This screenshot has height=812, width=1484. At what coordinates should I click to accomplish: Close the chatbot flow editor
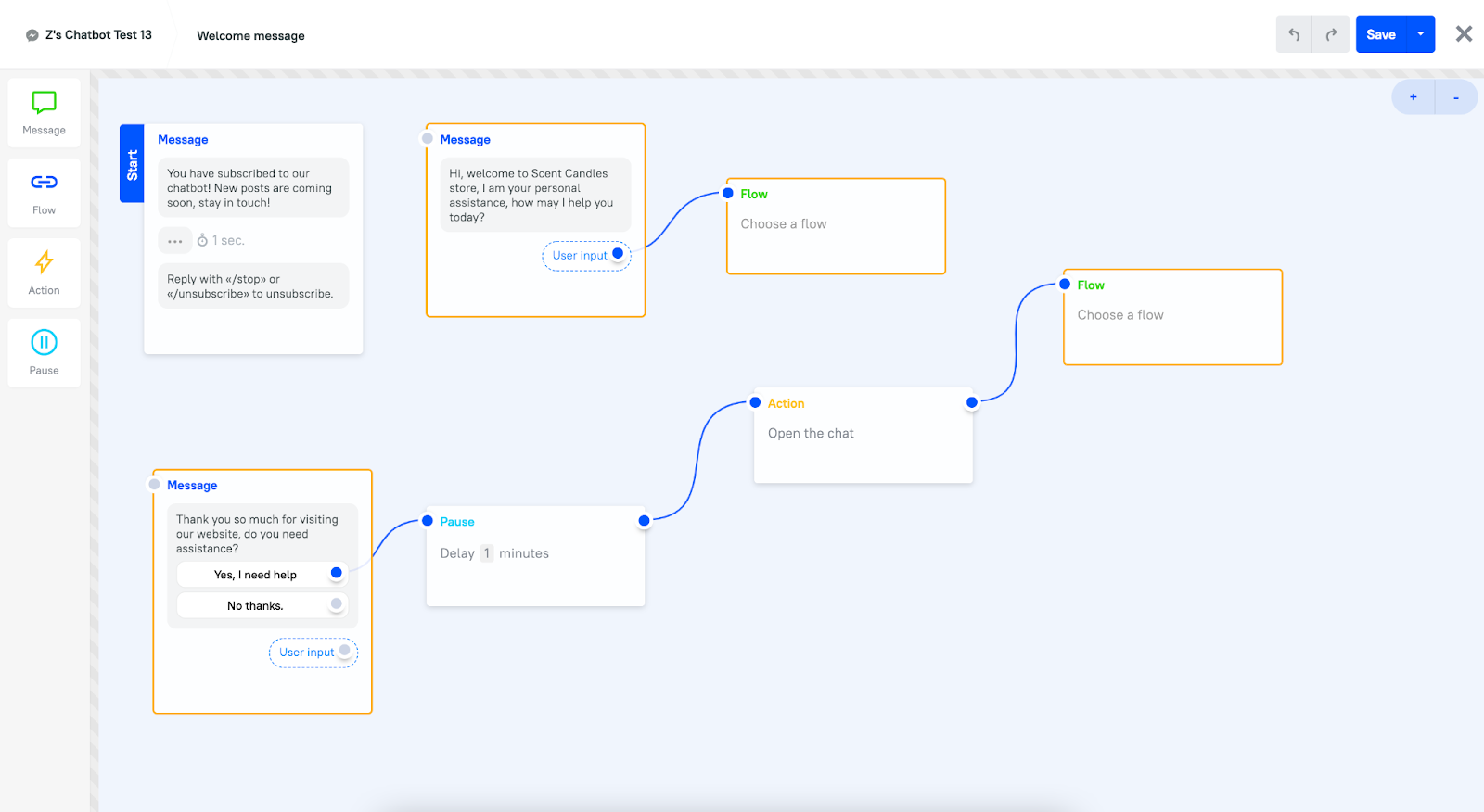point(1464,34)
